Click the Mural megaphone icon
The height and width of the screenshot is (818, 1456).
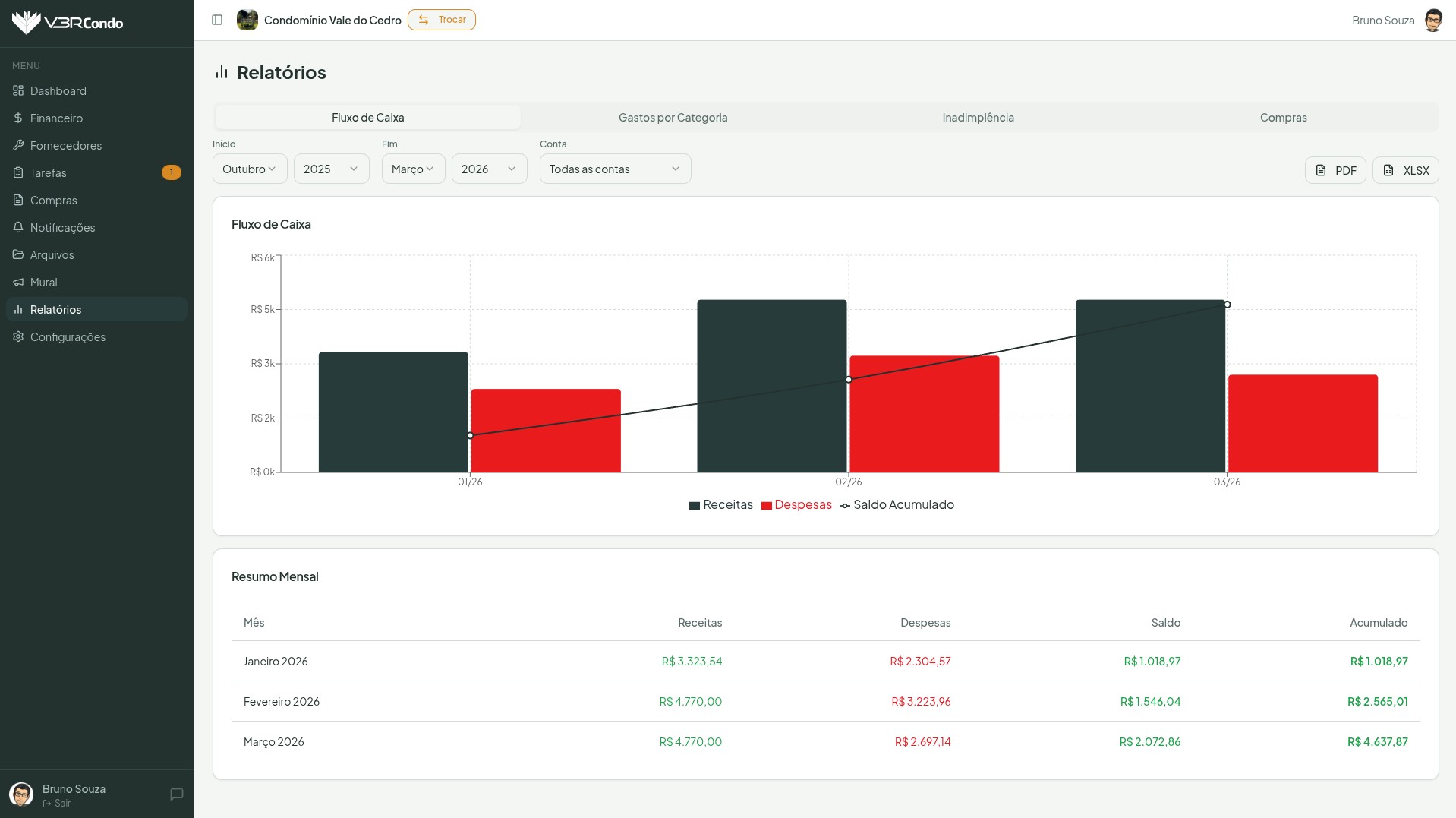(x=18, y=282)
